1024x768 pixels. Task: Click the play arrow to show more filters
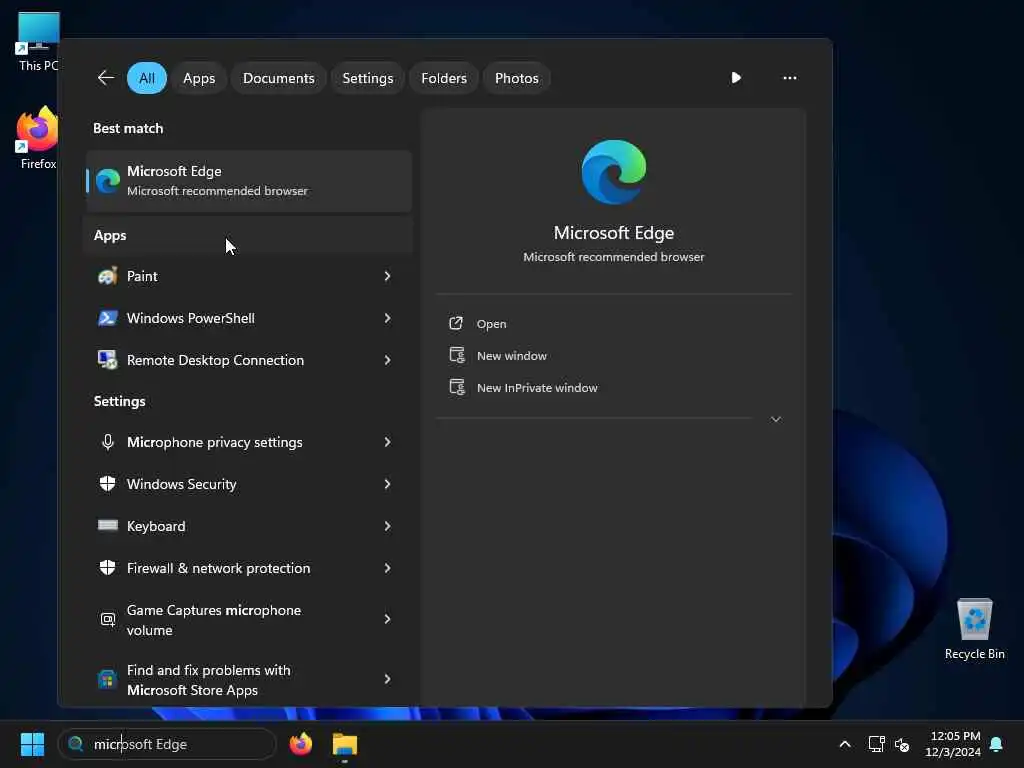736,78
